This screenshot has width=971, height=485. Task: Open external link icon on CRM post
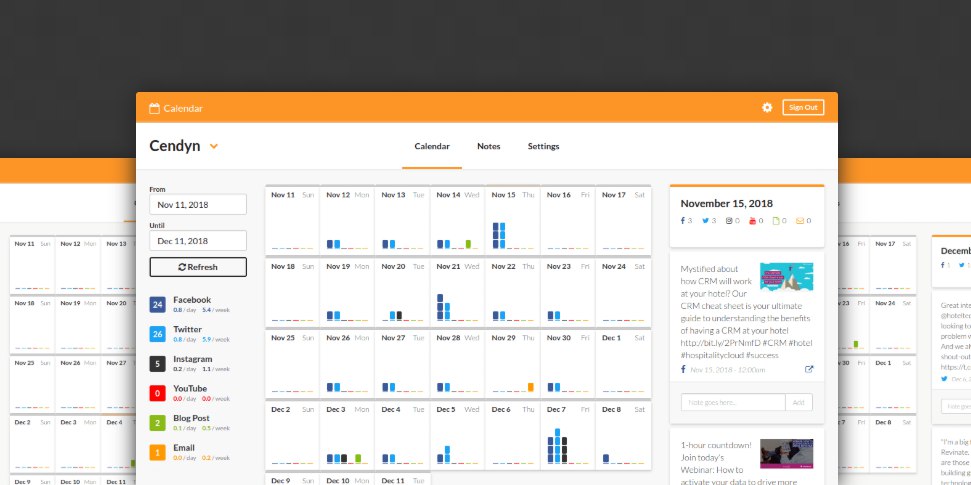point(809,370)
